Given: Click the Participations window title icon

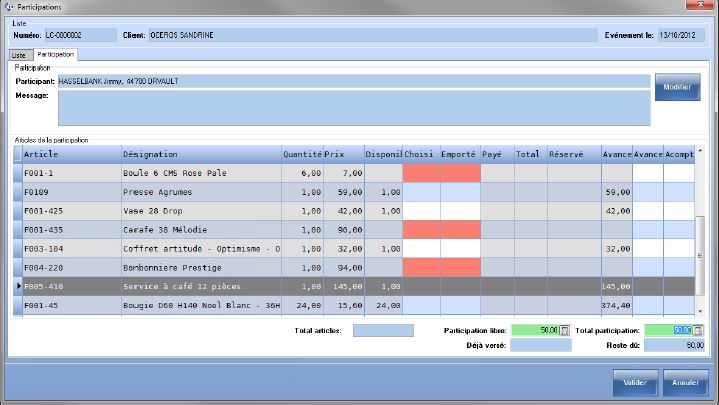Looking at the screenshot, I should click(x=9, y=7).
